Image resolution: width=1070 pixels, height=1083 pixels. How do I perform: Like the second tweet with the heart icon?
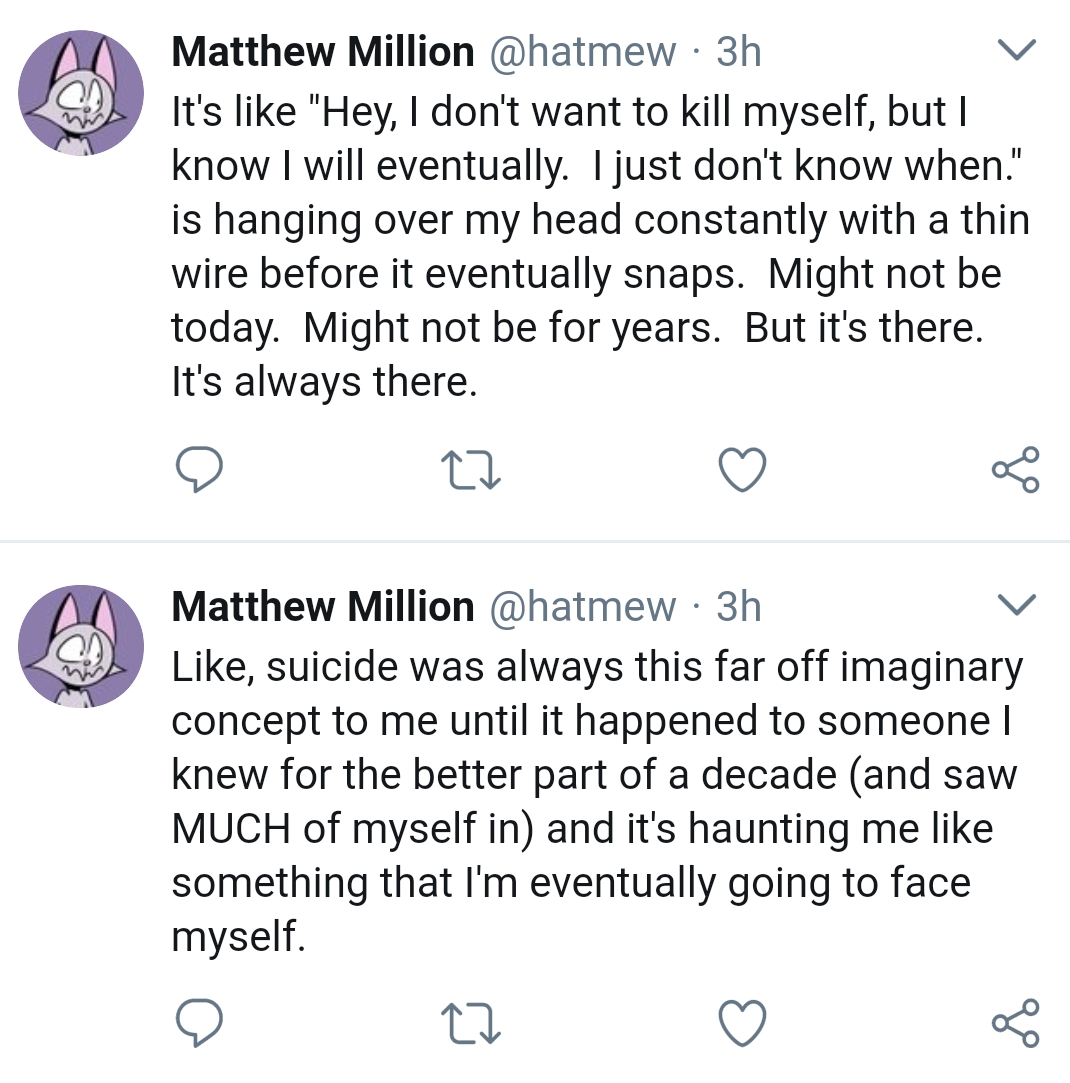coord(743,1023)
